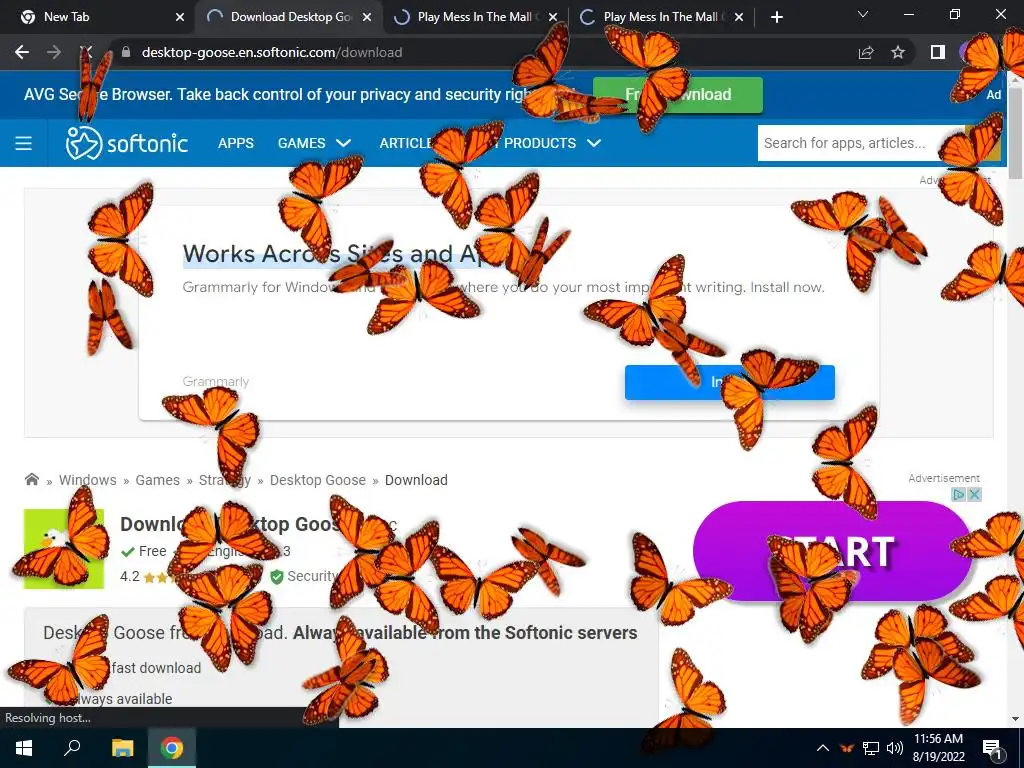Click the butterfly tray icon
This screenshot has width=1024, height=768.
pyautogui.click(x=846, y=748)
